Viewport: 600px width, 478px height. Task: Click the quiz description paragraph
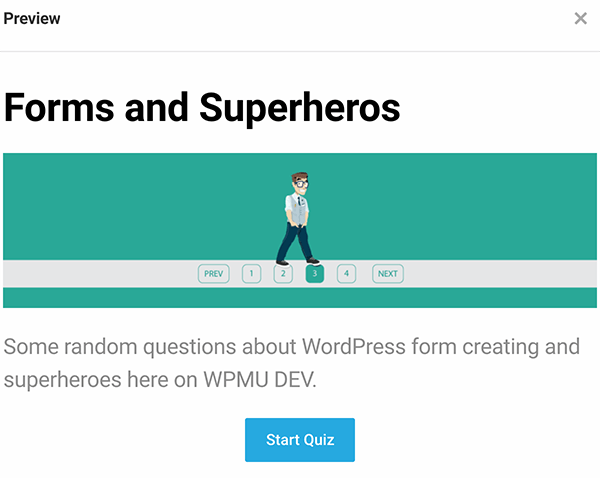[x=290, y=363]
